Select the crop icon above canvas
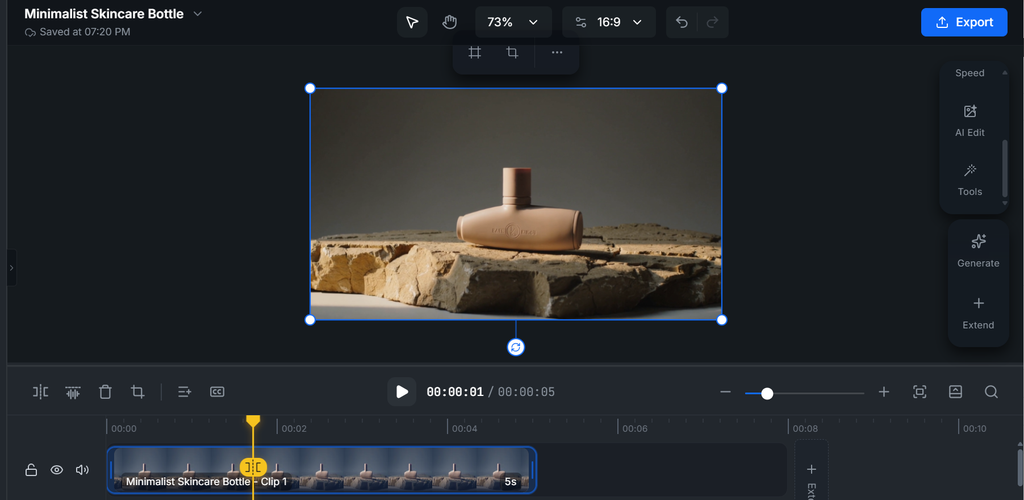The height and width of the screenshot is (500, 1024). click(x=513, y=53)
